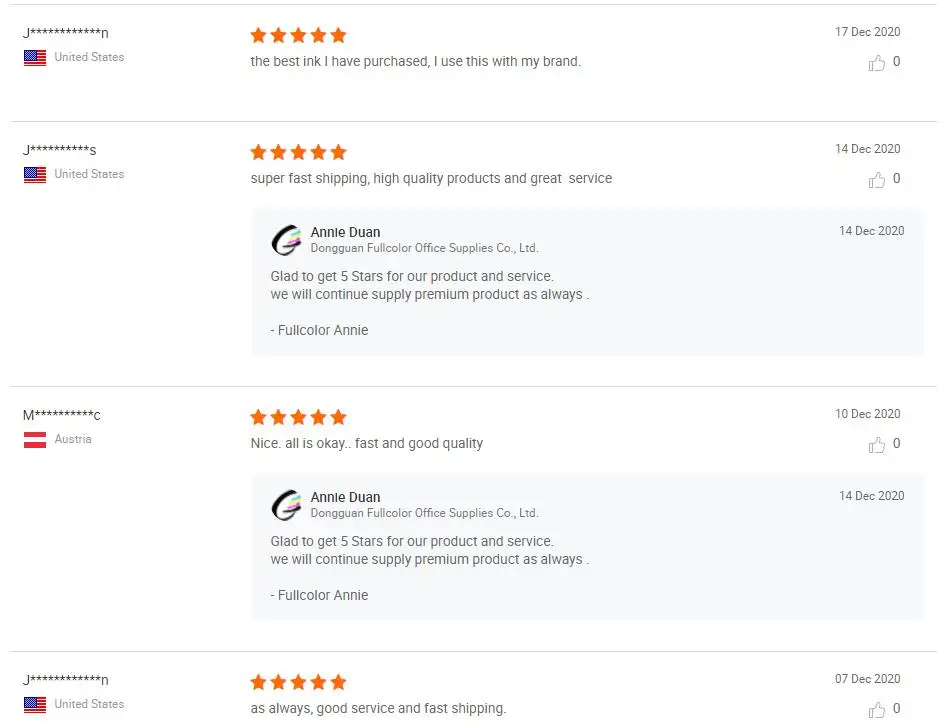Click the five-star rating on "best ink" review
The width and height of the screenshot is (941, 728).
point(298,35)
